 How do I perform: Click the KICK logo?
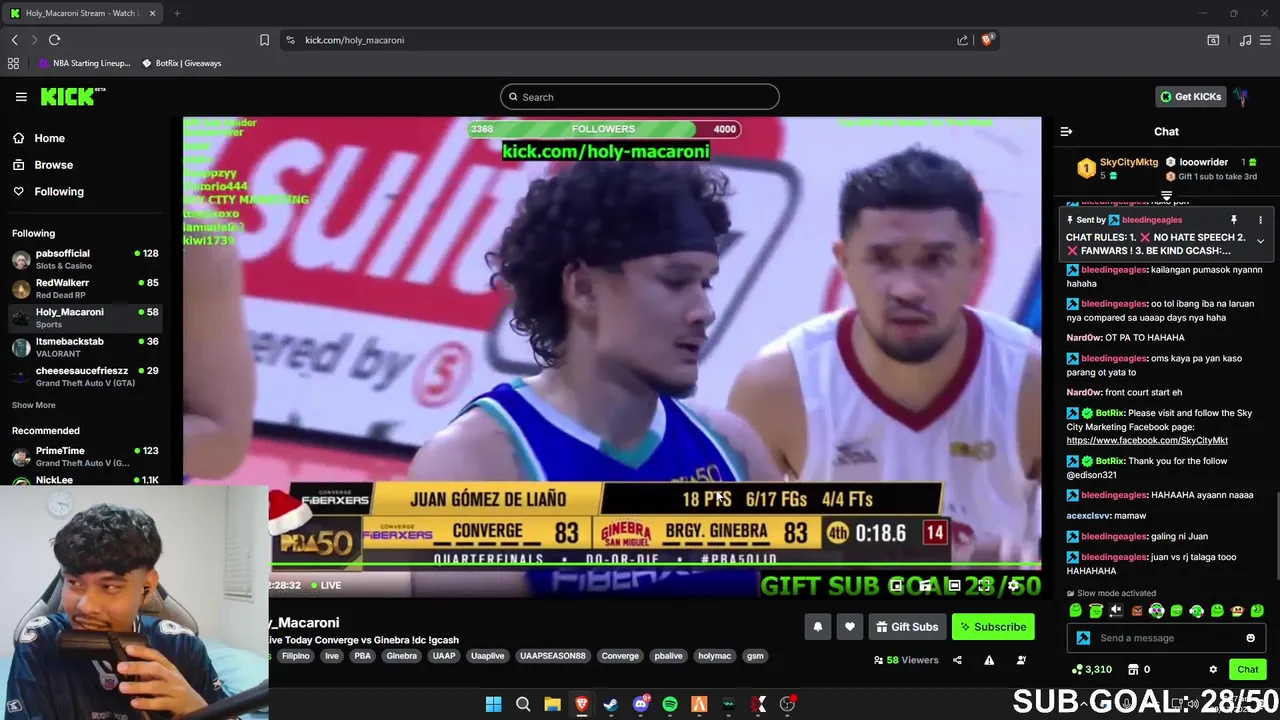coord(72,96)
